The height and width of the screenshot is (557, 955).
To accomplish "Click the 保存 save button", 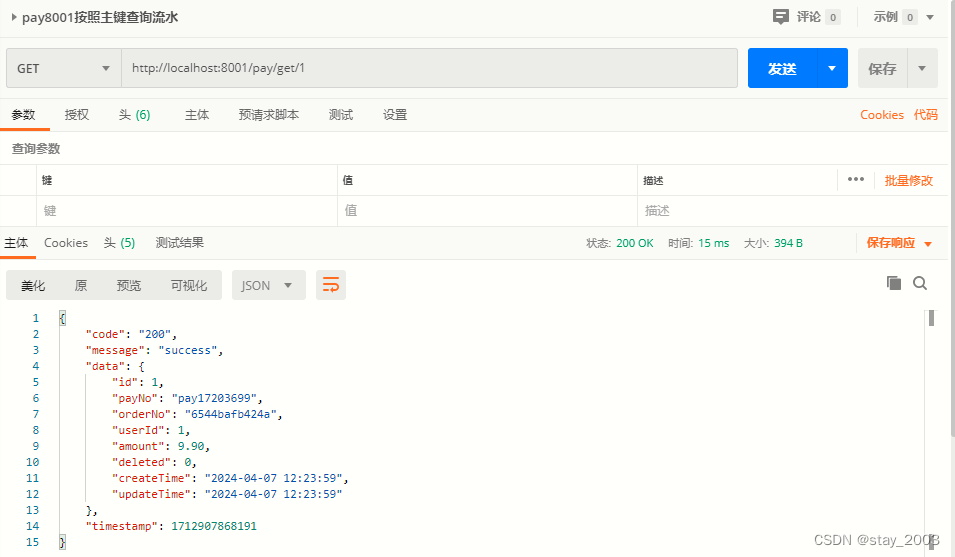I will (x=883, y=68).
